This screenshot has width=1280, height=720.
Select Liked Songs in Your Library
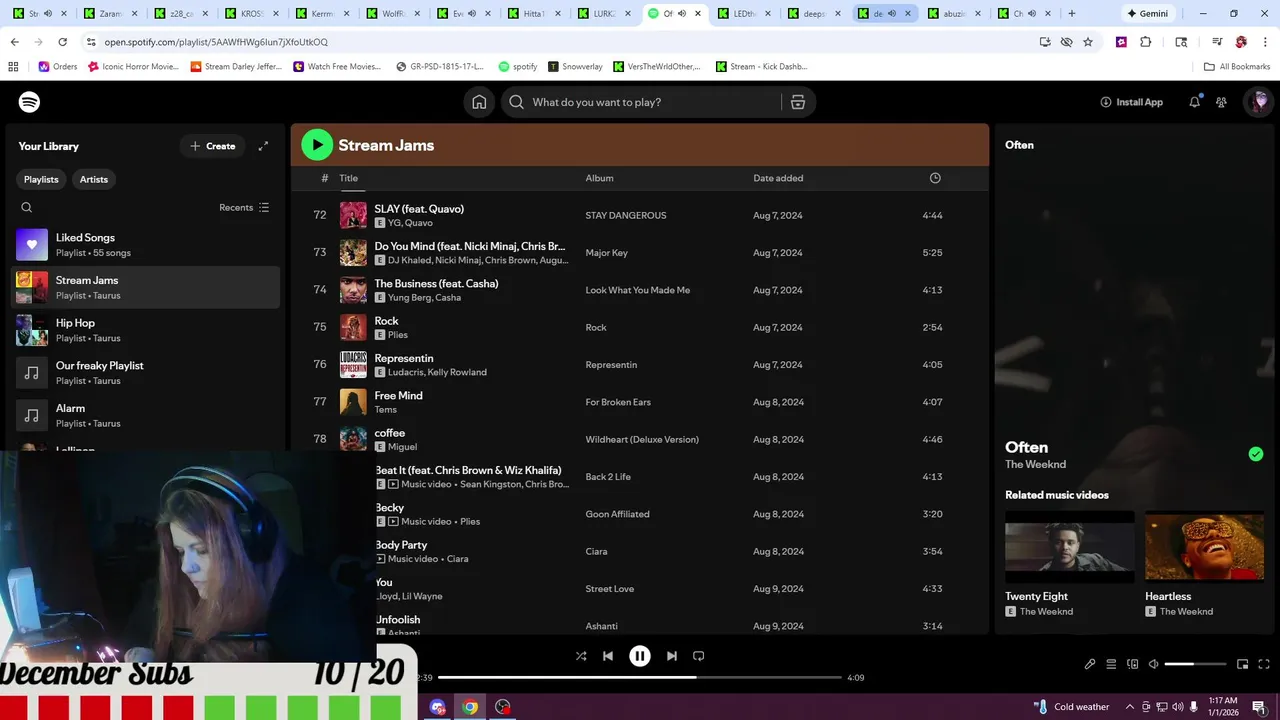click(146, 245)
